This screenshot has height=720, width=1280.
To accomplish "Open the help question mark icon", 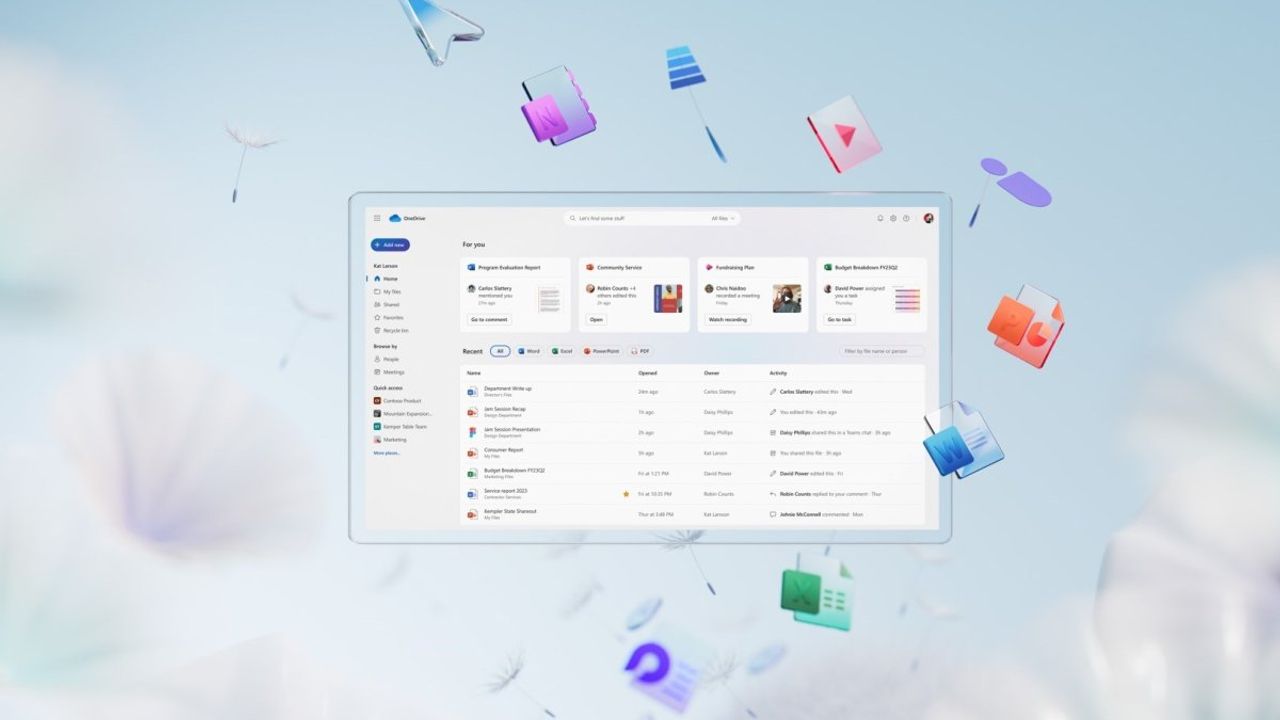I will pos(906,218).
